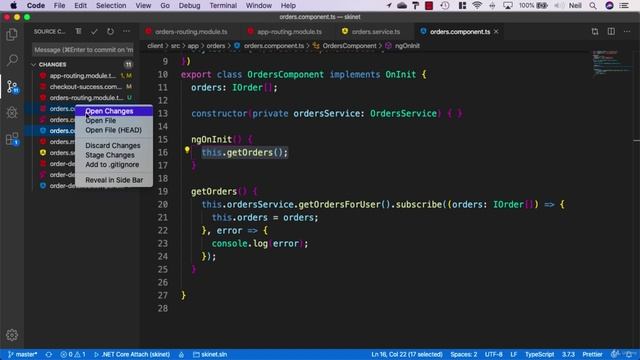Change Spaces: 2 indentation setting
Image resolution: width=640 pixels, height=360 pixels.
[464, 354]
